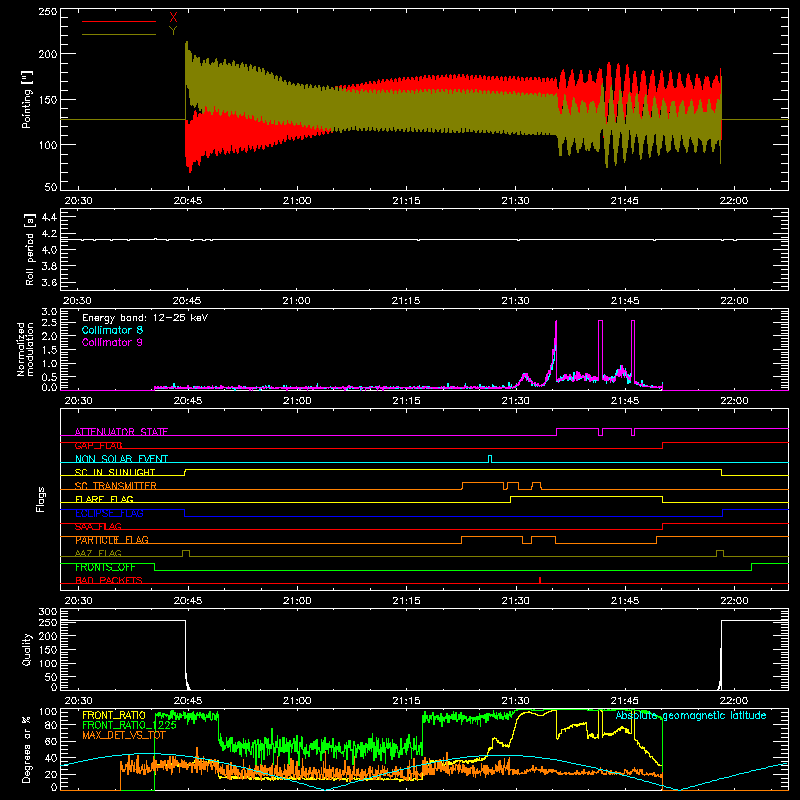Click the SC_TRANSMITTER flag label
The height and width of the screenshot is (800, 800).
116,486
